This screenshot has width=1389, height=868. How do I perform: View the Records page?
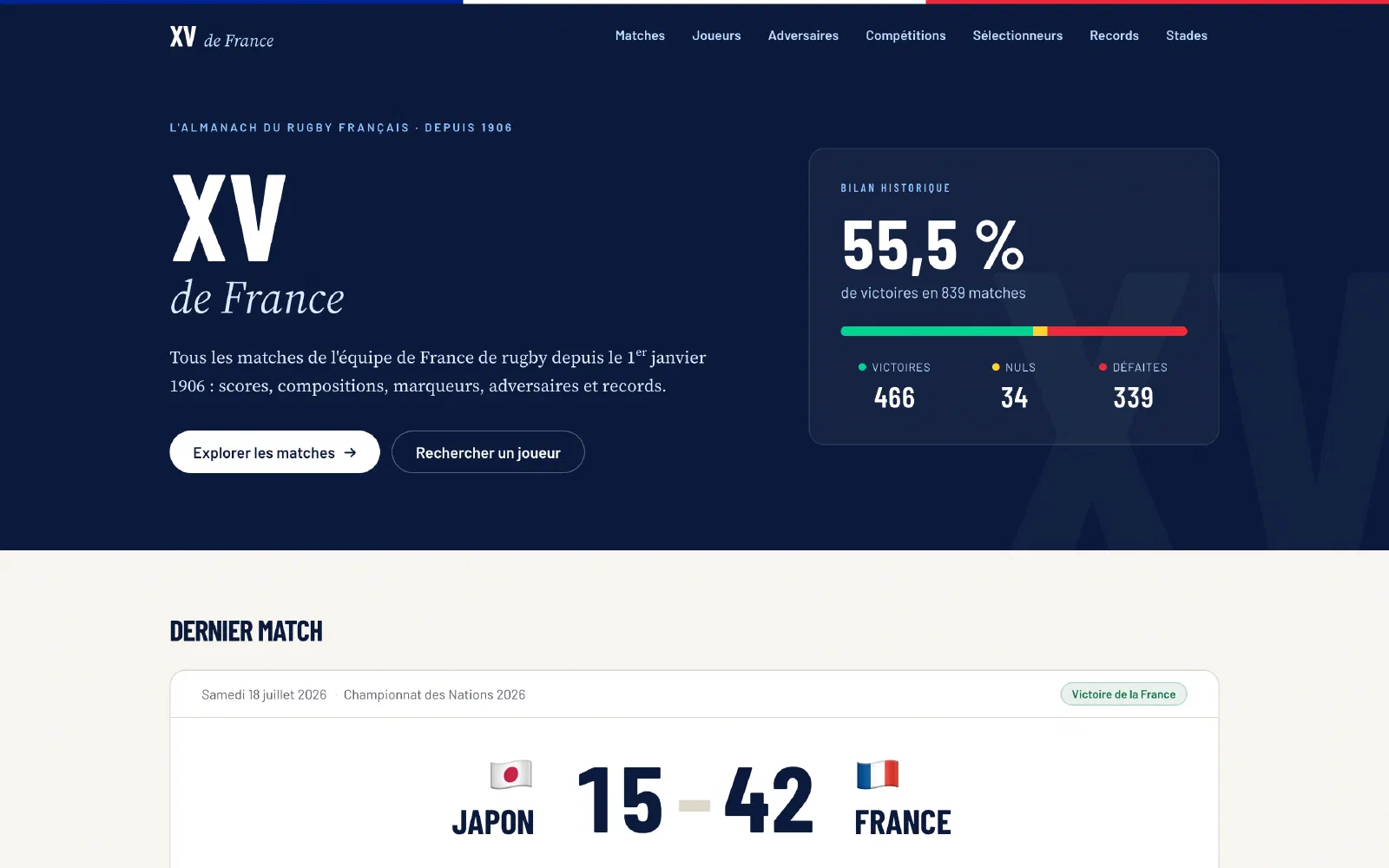point(1114,36)
